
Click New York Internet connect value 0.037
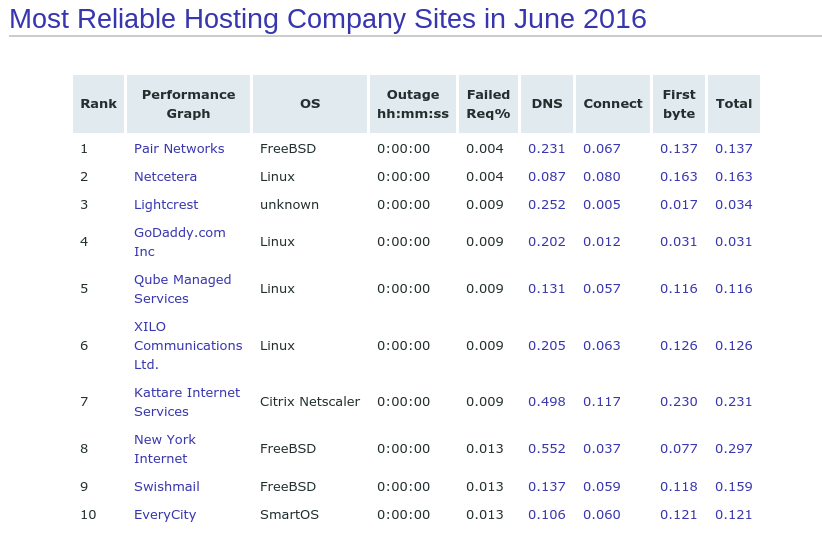tap(601, 449)
